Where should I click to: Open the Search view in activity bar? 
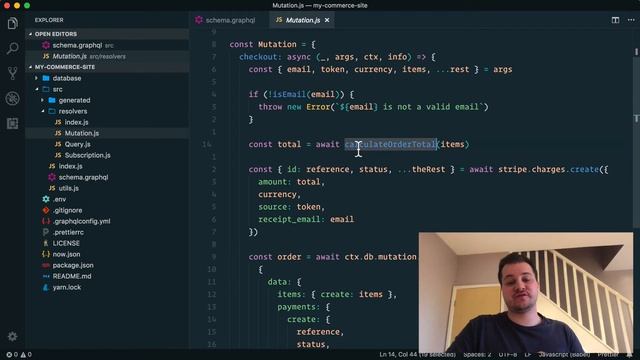click(12, 49)
